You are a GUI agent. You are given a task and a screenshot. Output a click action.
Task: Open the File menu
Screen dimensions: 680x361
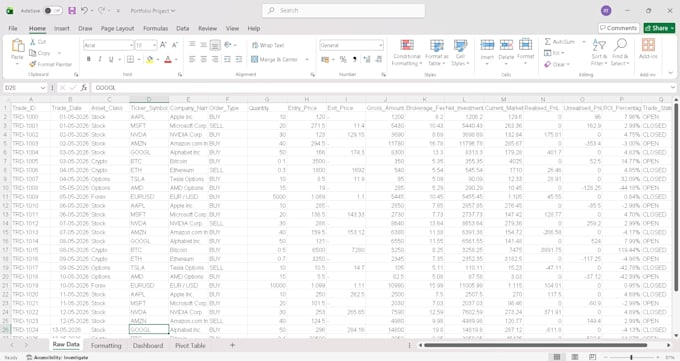pos(13,28)
